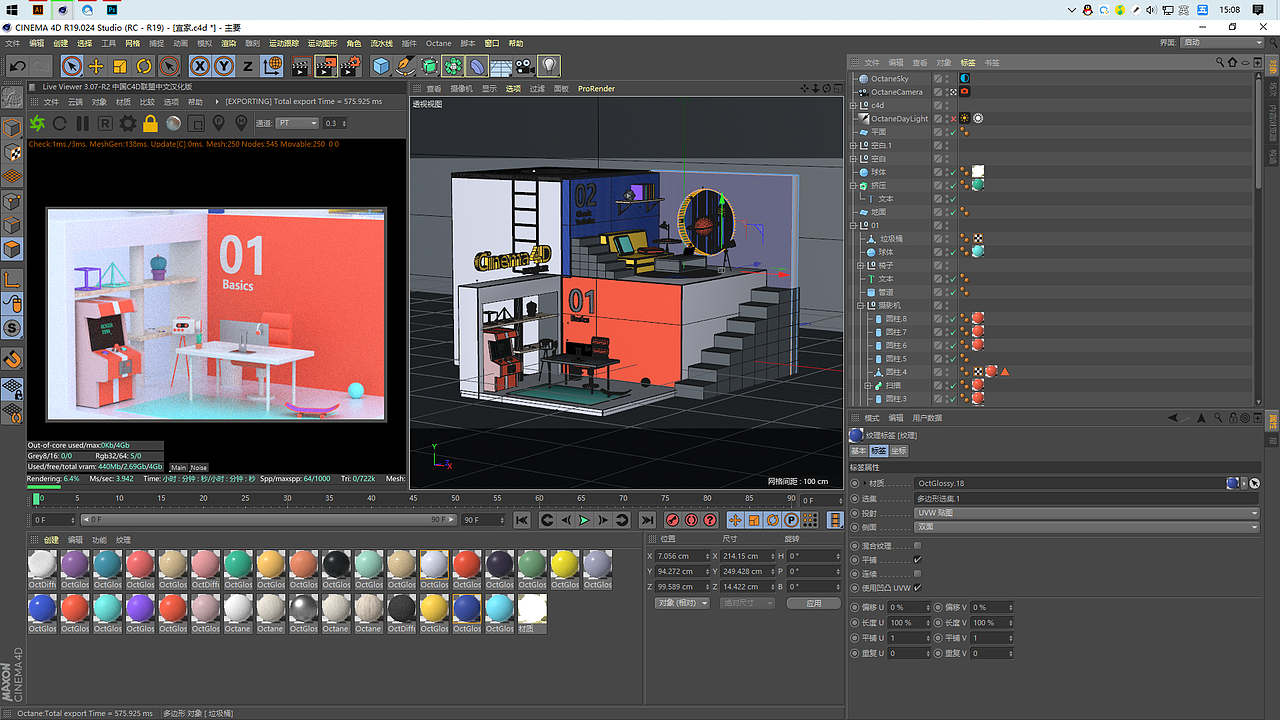
Task: Open the Edit Render Settings icon
Action: pos(350,66)
